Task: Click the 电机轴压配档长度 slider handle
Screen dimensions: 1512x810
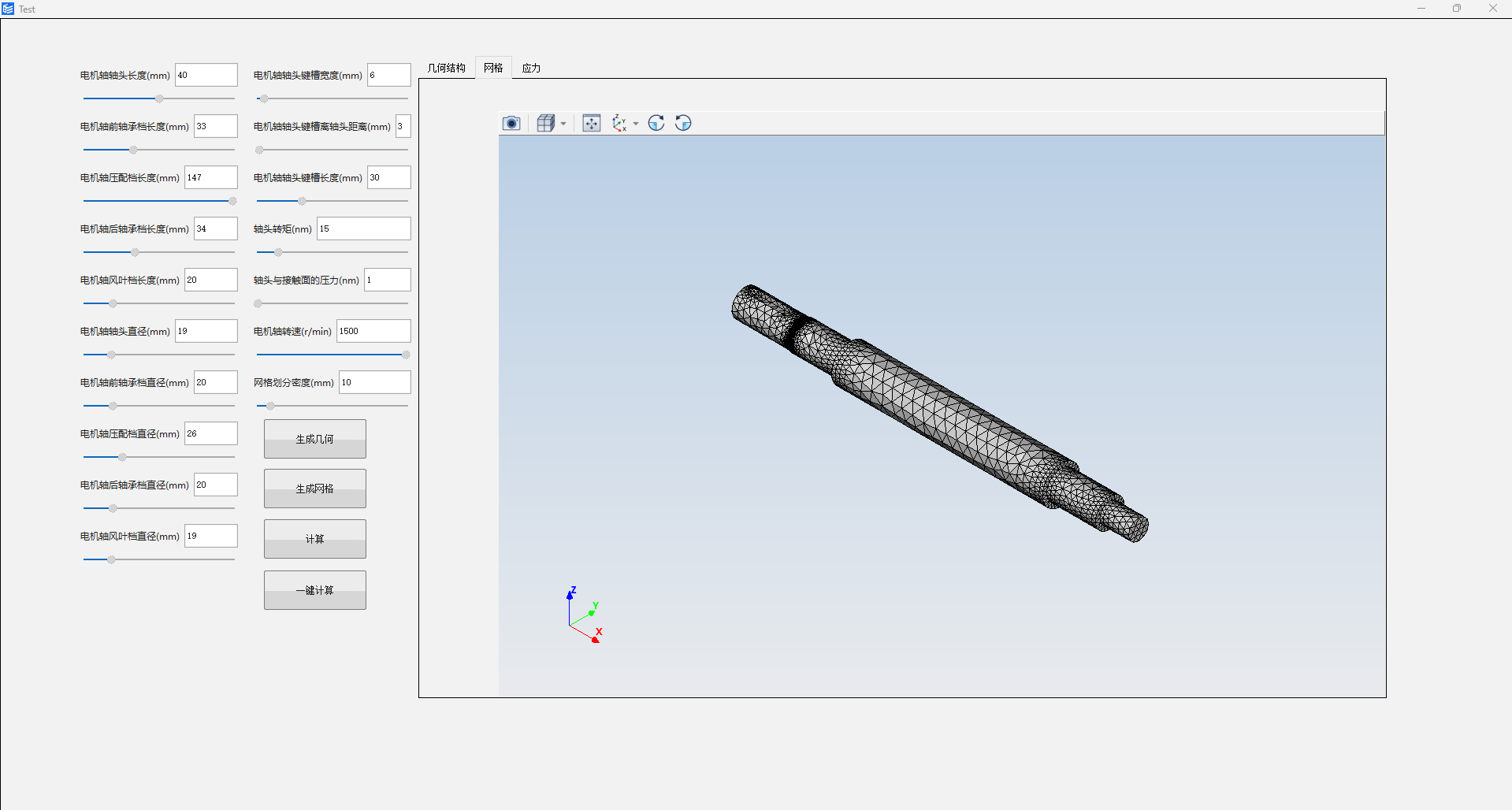Action: click(x=232, y=201)
